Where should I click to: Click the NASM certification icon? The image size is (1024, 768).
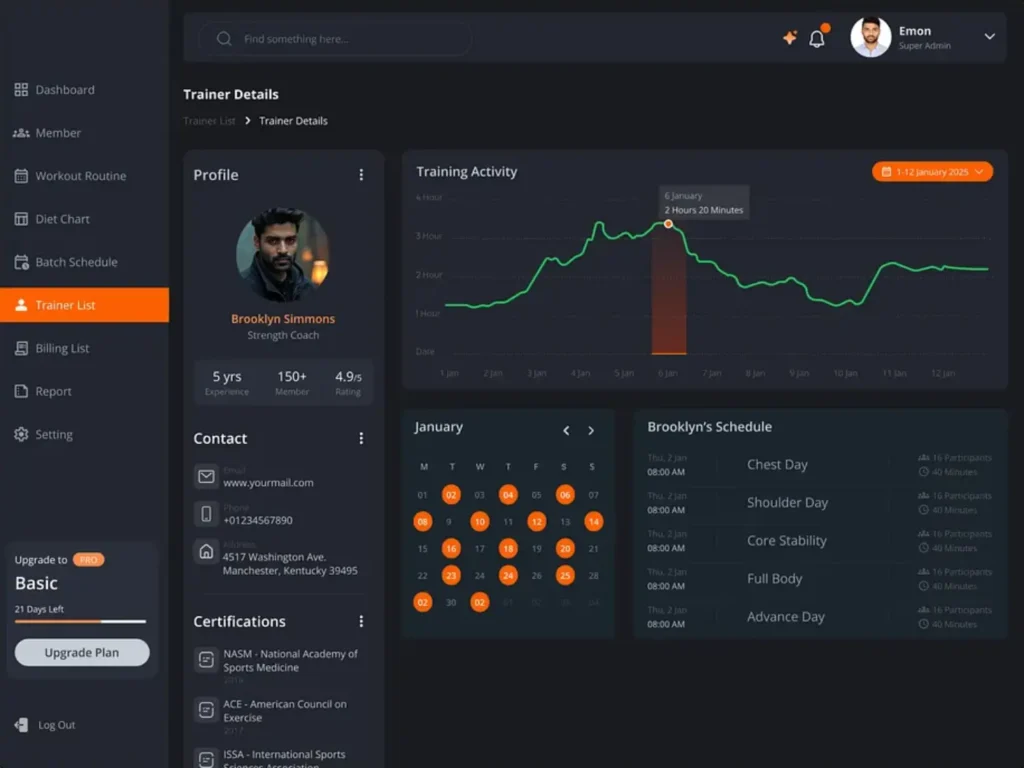click(x=206, y=659)
